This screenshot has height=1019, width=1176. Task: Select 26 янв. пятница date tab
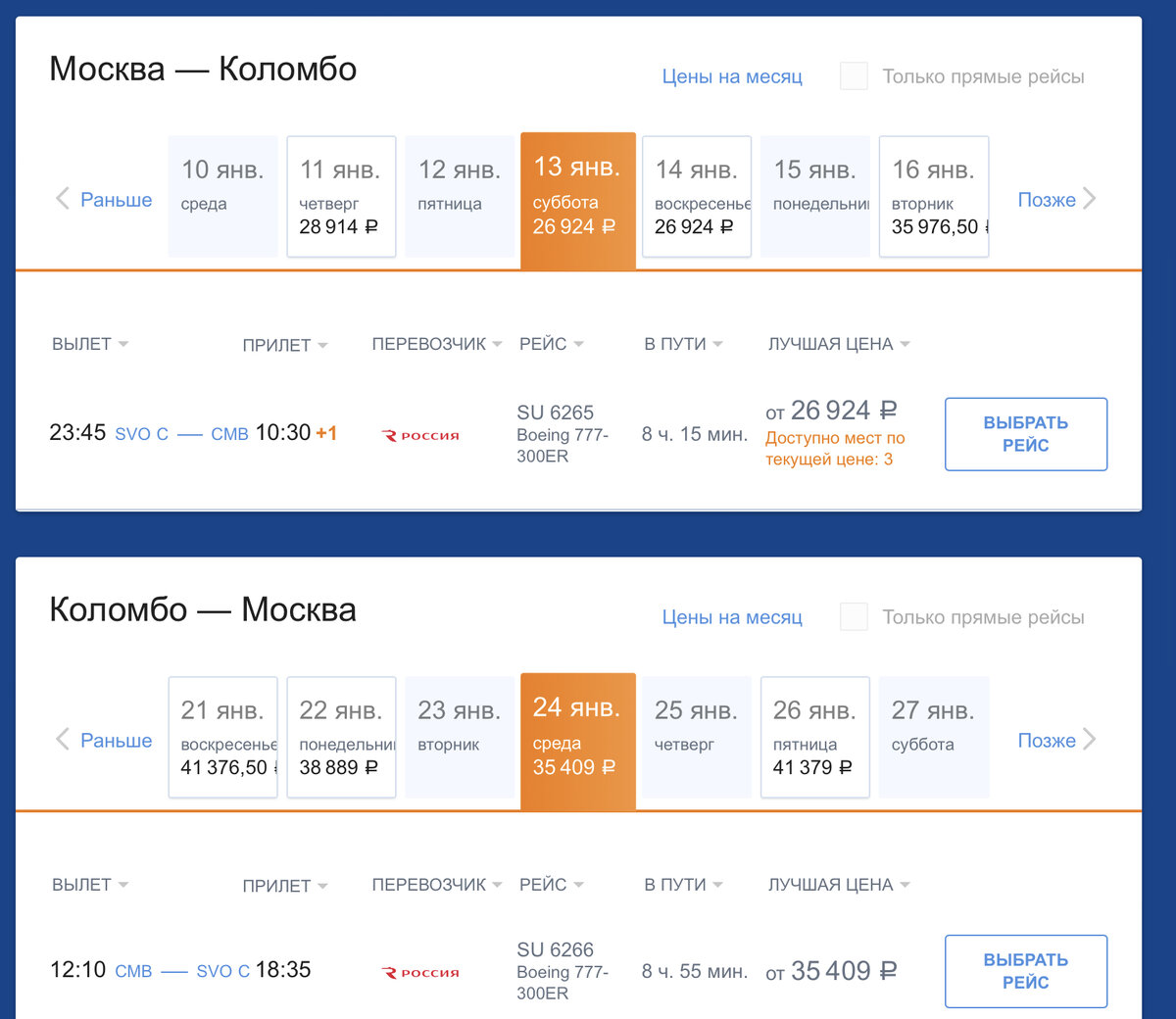(x=814, y=738)
